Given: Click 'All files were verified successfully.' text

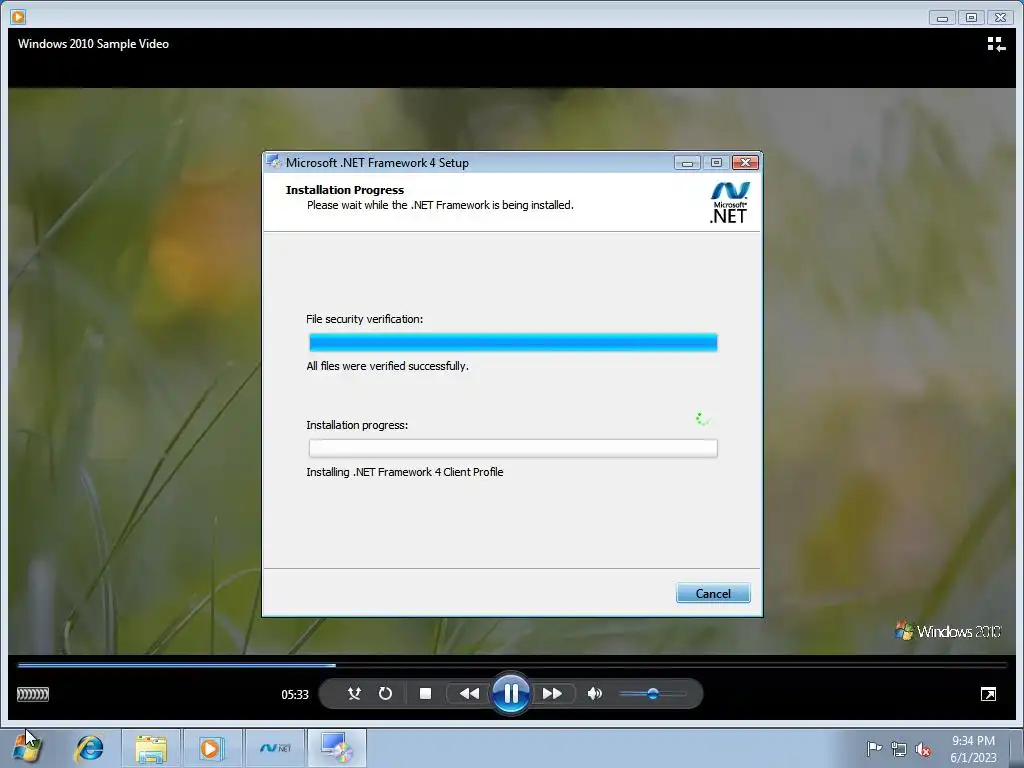Looking at the screenshot, I should [387, 366].
